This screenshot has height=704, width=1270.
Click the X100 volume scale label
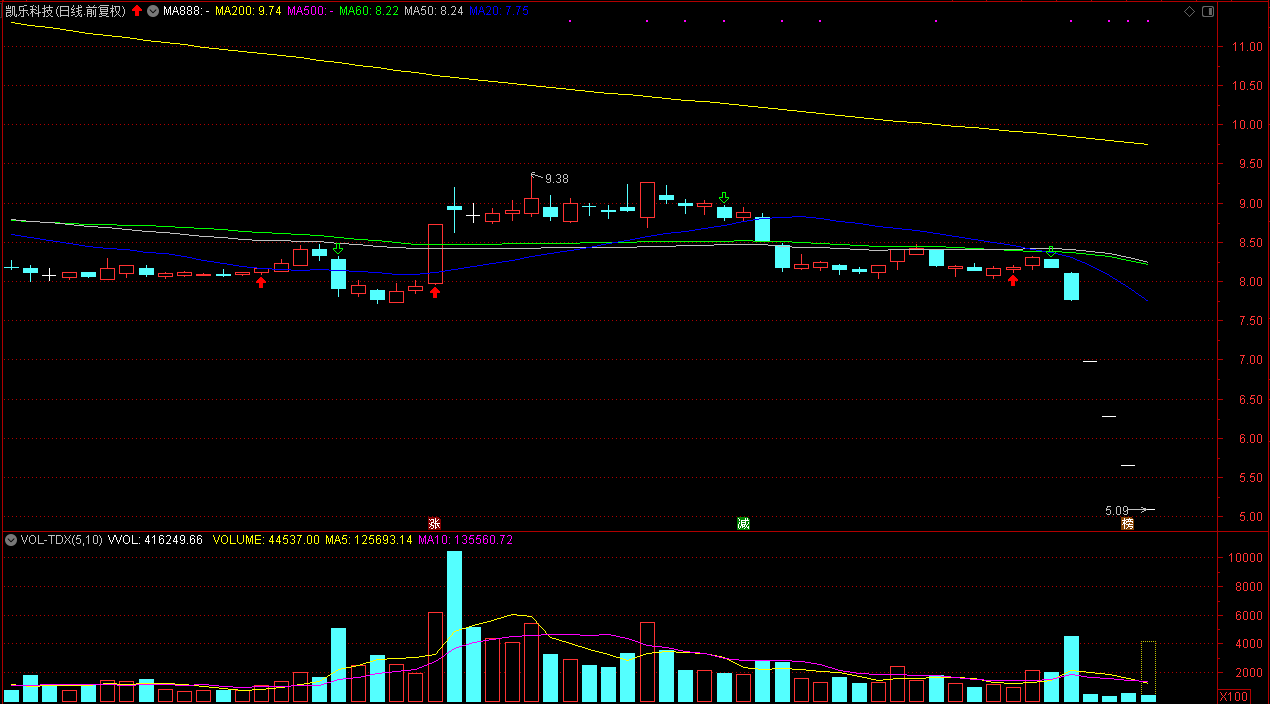pyautogui.click(x=1236, y=696)
